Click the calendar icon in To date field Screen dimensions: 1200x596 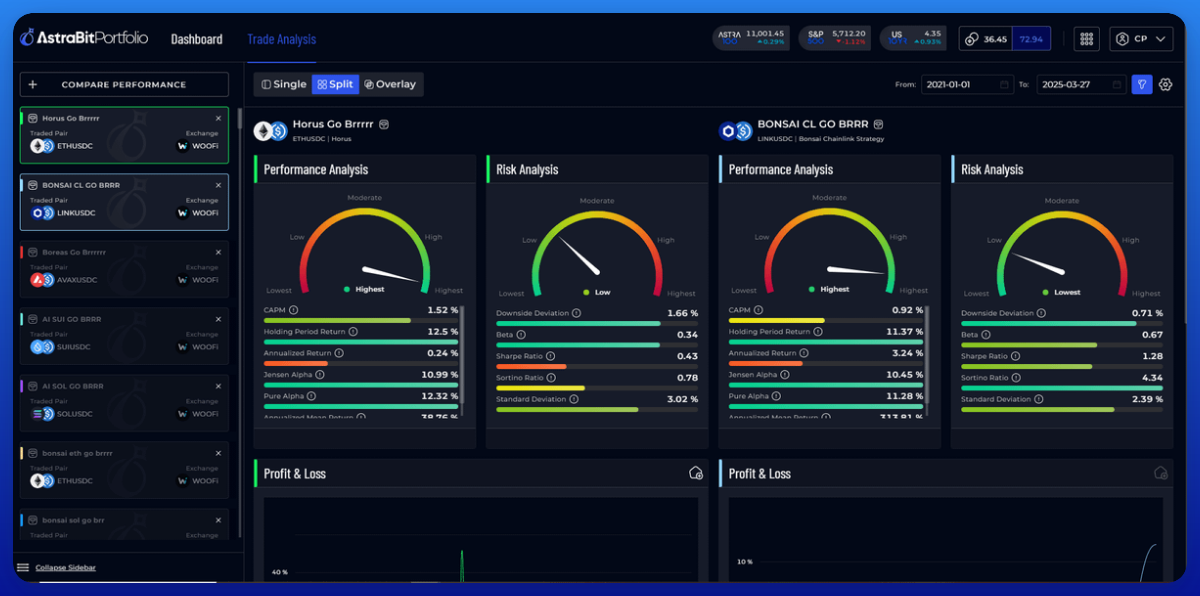[x=1116, y=85]
